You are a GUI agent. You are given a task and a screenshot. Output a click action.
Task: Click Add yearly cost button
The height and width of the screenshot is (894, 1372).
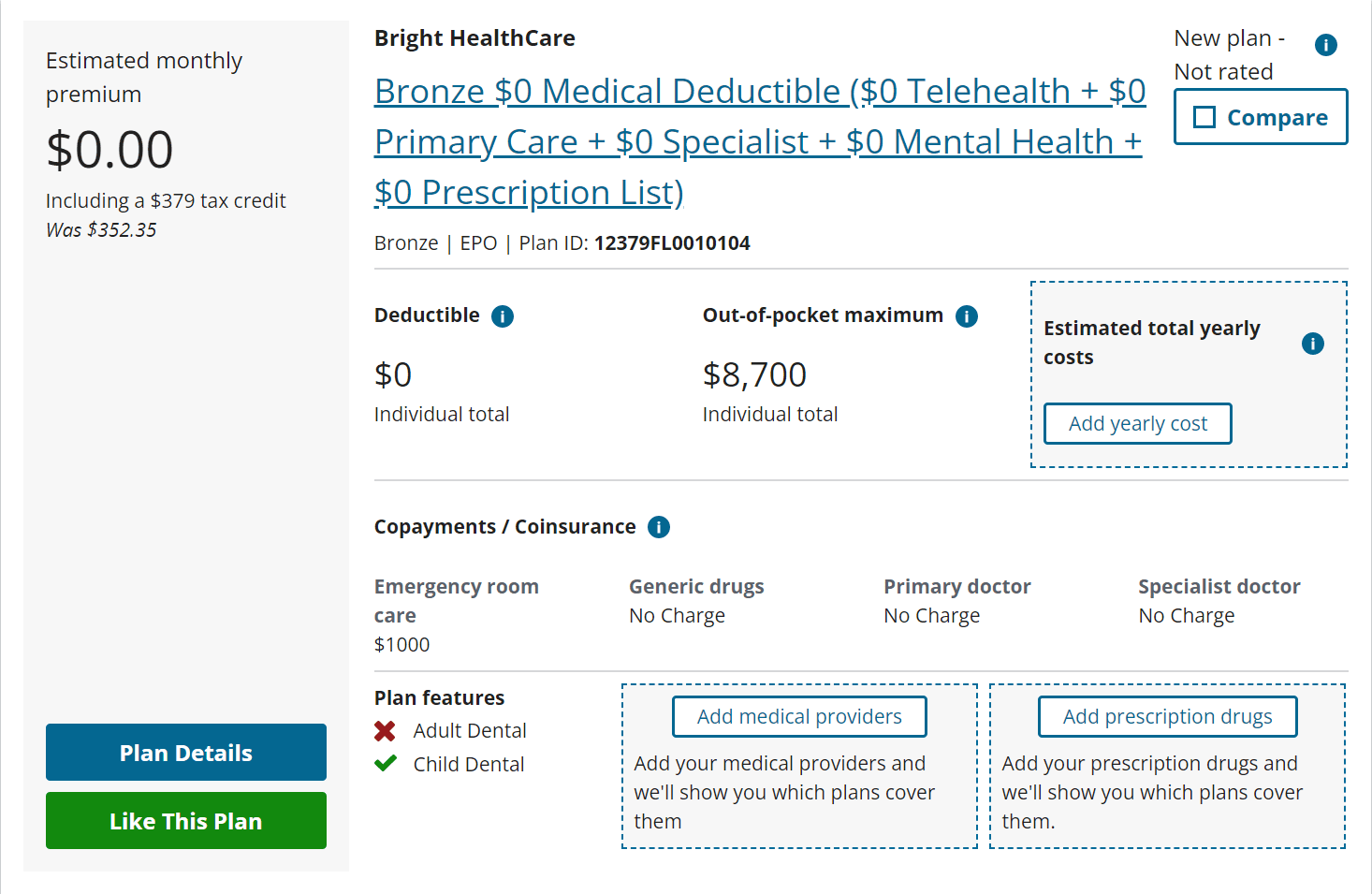(x=1138, y=423)
